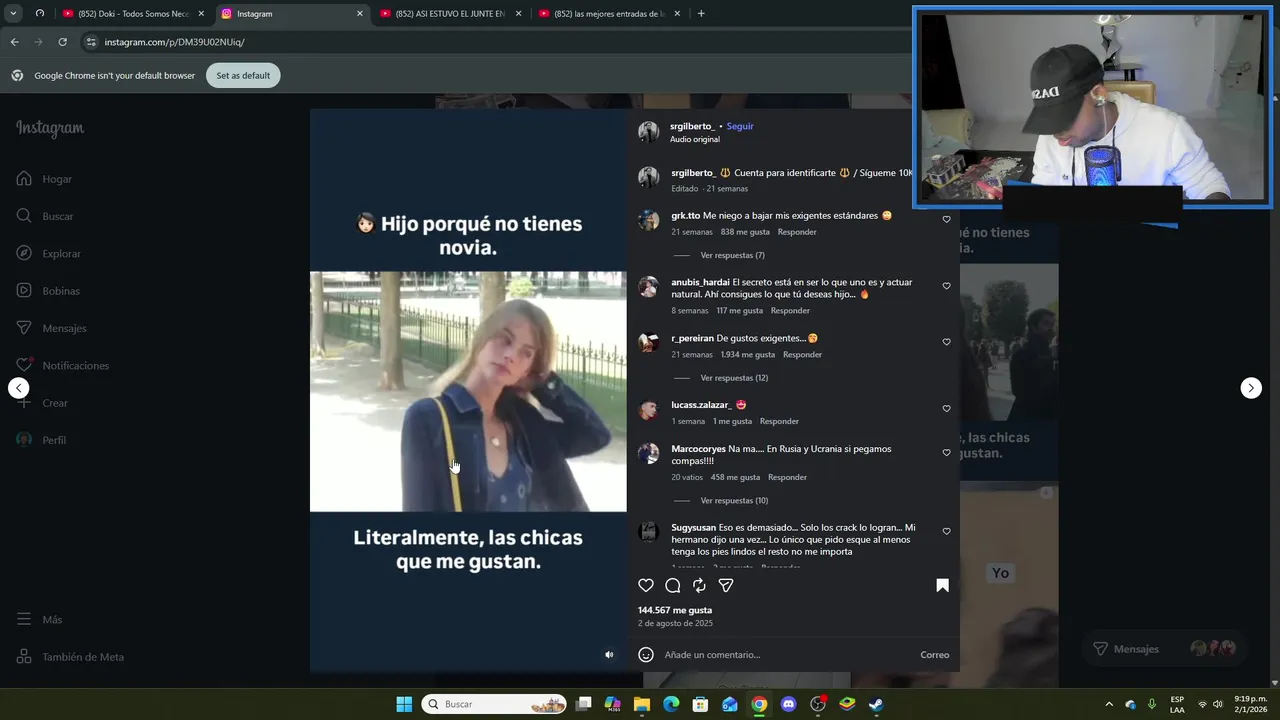Viewport: 1280px width, 720px height.
Task: Like Marcocoryes's comment
Action: 946,453
